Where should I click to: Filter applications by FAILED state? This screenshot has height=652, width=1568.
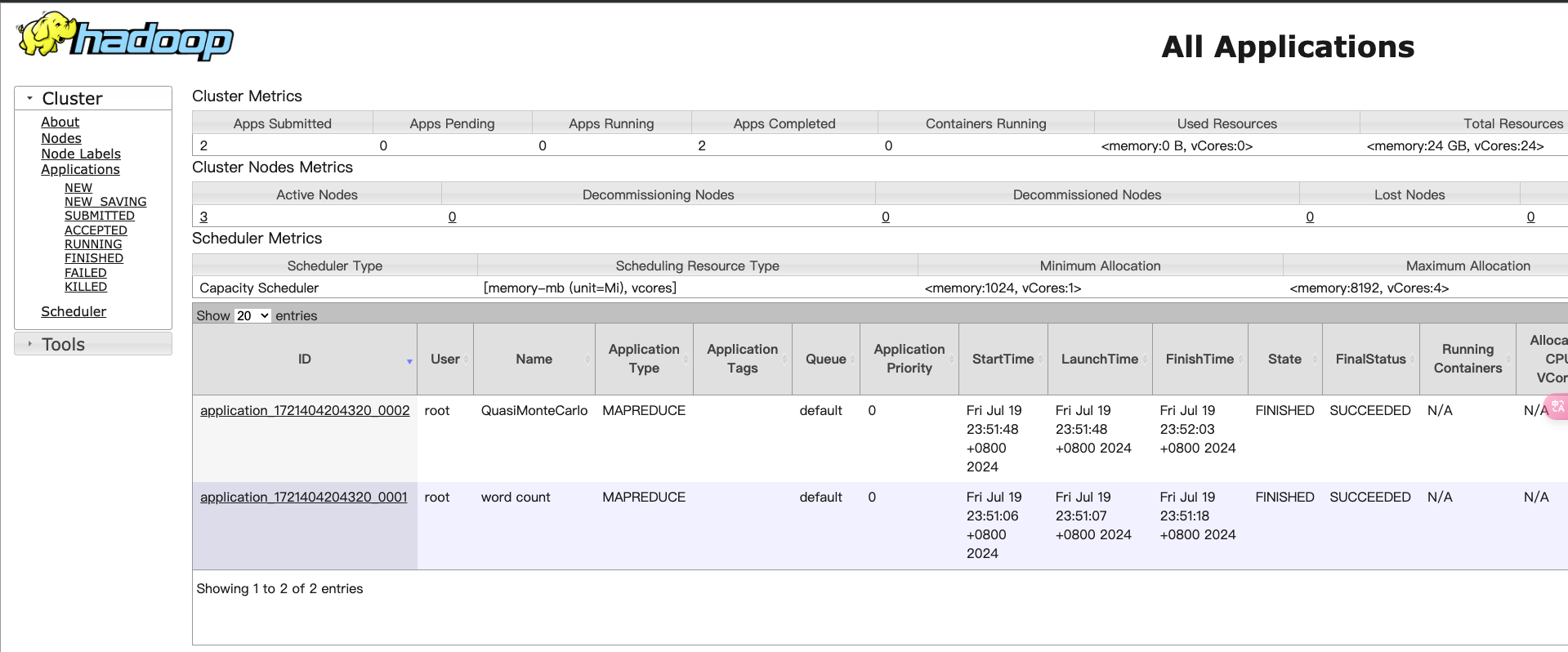(86, 273)
